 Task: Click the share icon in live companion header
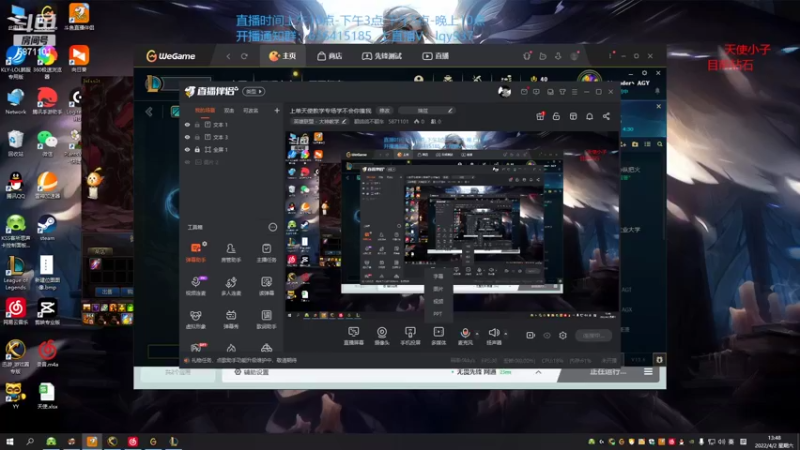[x=606, y=116]
